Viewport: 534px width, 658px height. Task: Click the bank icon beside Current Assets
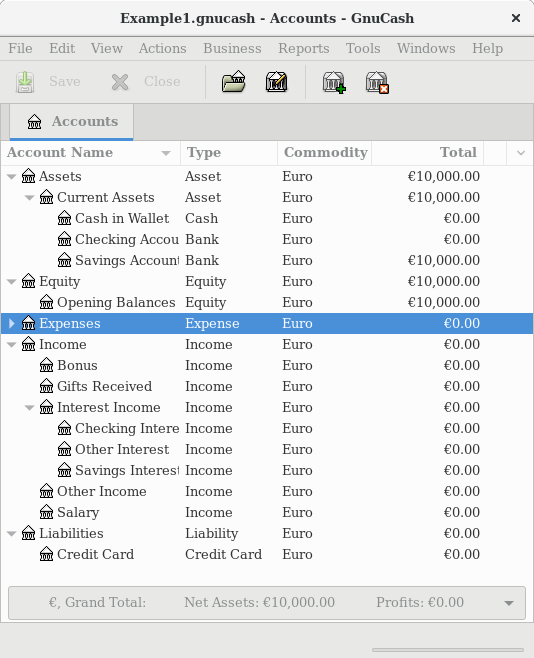click(47, 197)
